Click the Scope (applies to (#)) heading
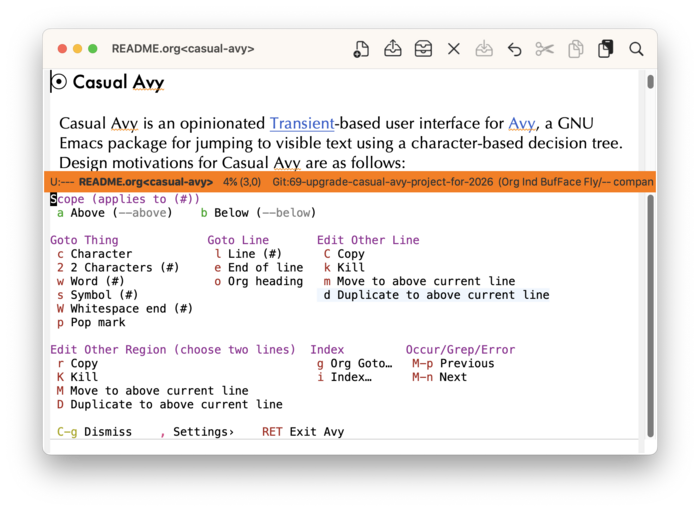The image size is (700, 511). coord(125,199)
